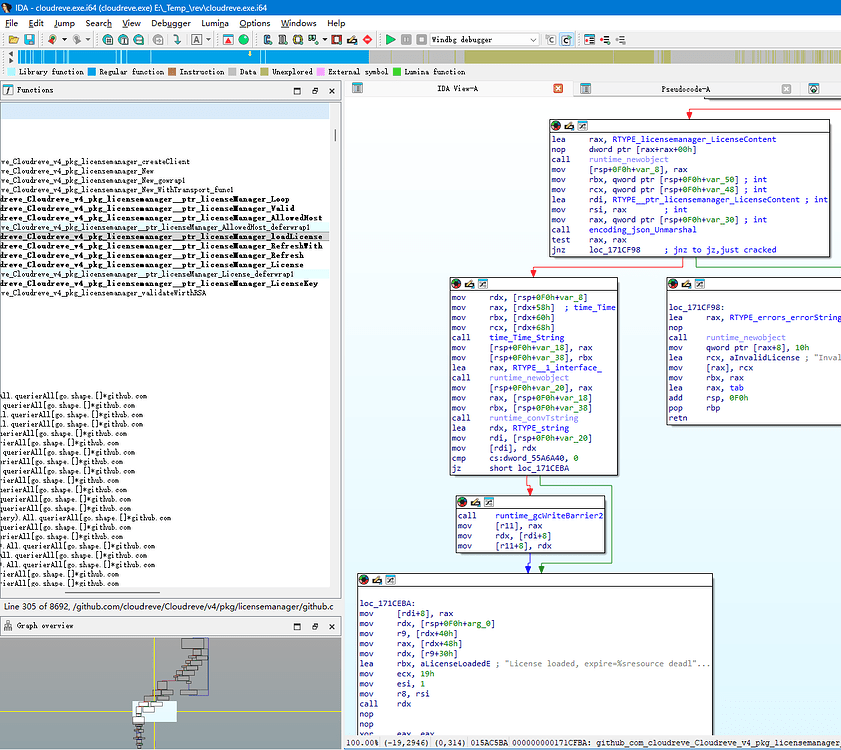Float the Graph overview panel
The image size is (841, 750).
(x=315, y=626)
